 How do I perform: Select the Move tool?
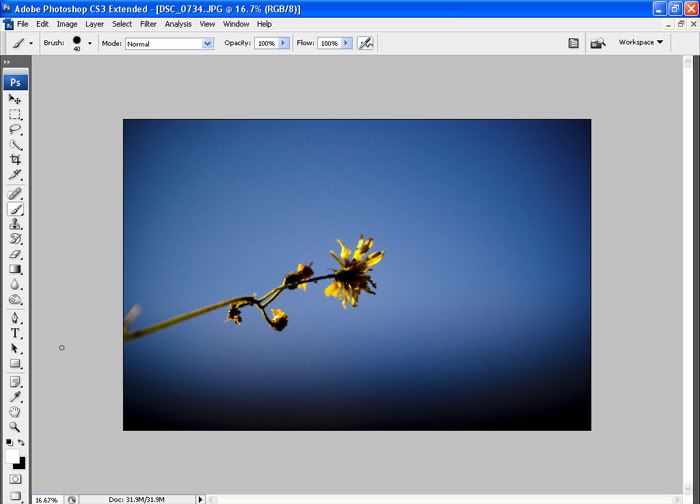pos(15,99)
